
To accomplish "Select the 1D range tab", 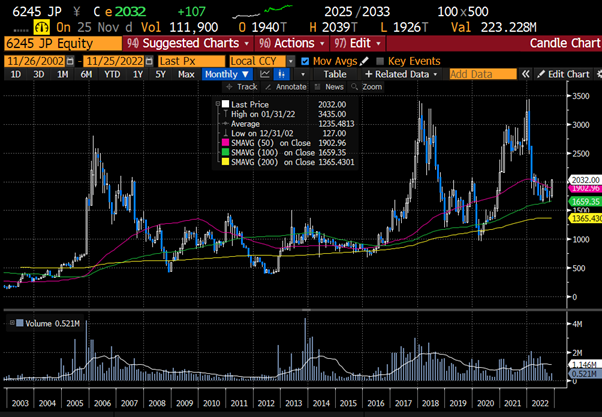I will (x=15, y=74).
